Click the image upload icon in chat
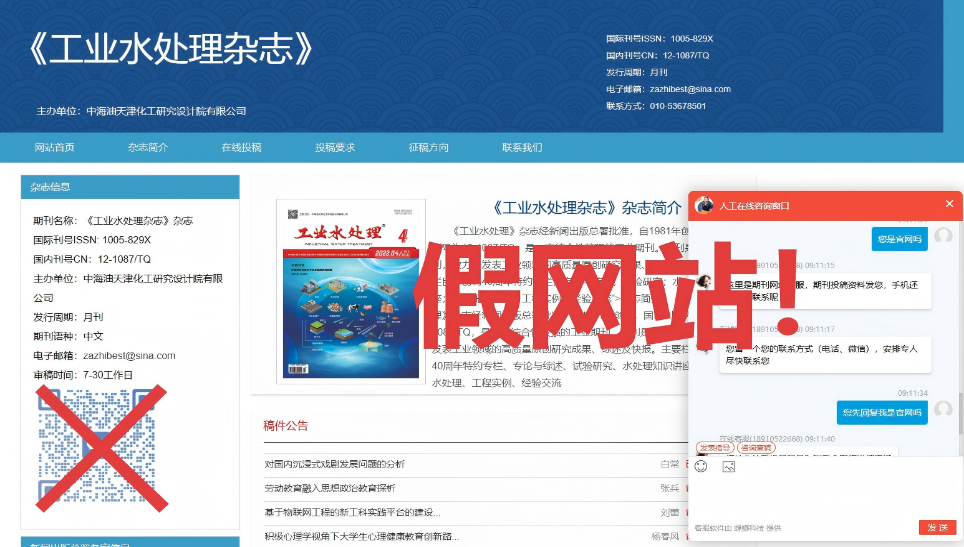 point(729,466)
